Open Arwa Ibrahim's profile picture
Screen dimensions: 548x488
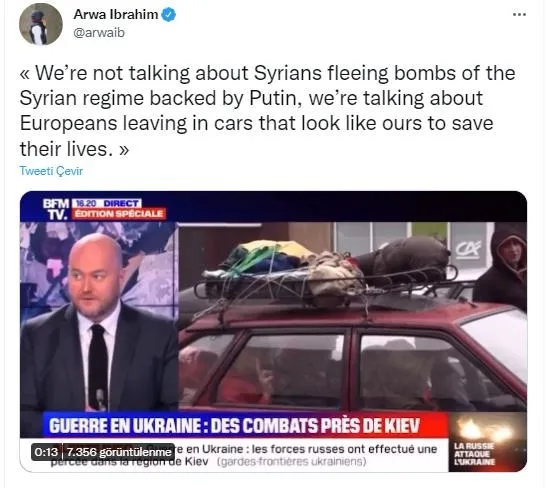tap(41, 24)
